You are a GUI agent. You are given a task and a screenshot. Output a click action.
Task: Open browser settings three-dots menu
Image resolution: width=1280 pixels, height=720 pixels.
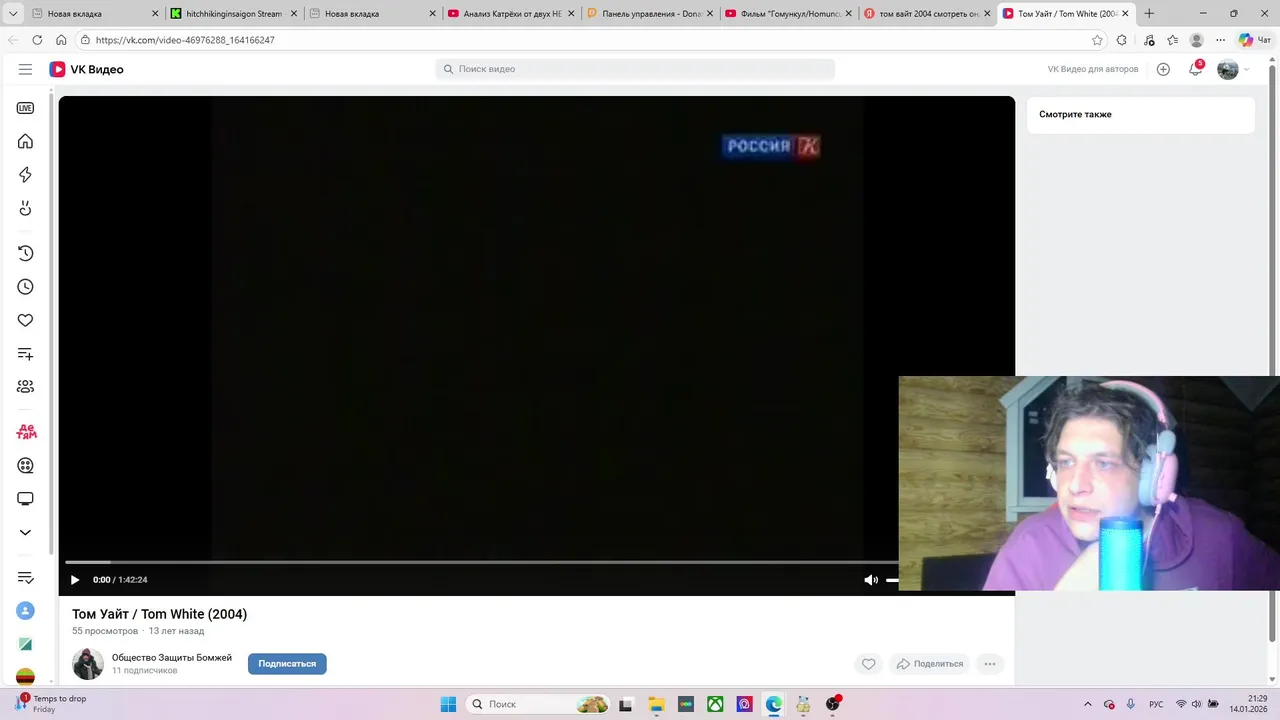(1221, 40)
